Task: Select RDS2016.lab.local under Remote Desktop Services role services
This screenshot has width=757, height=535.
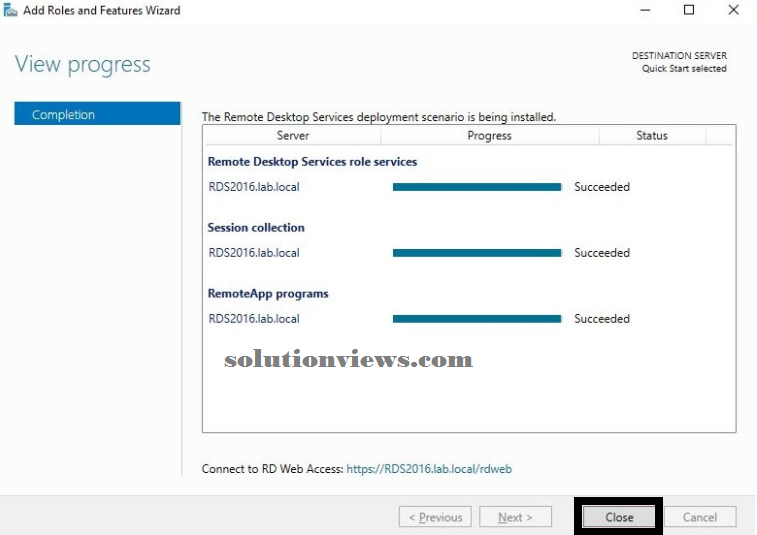Action: tap(254, 187)
